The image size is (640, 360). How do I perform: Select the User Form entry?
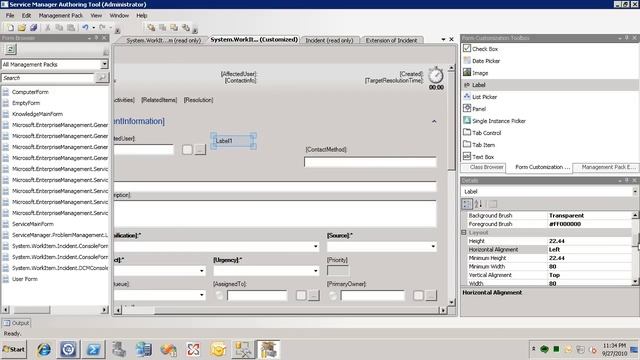(24, 279)
